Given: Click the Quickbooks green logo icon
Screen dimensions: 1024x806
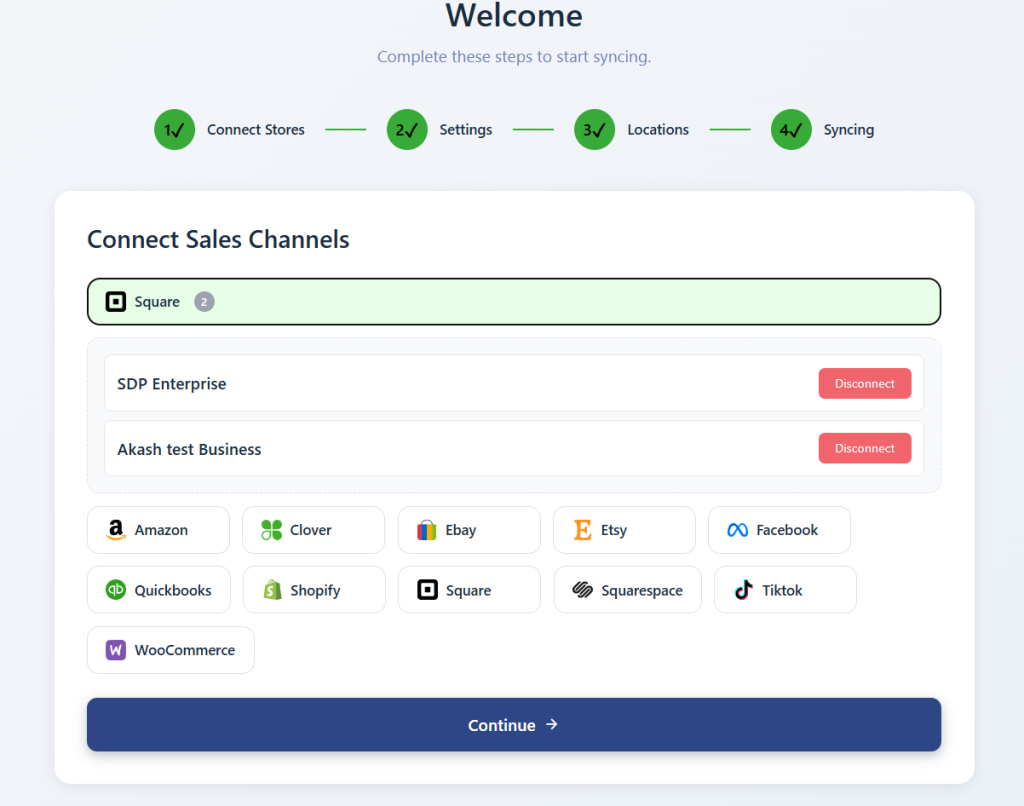Looking at the screenshot, I should click(x=116, y=590).
